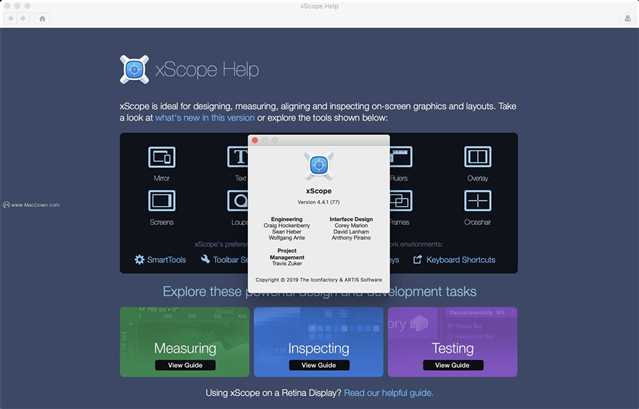Go to help home page via house icon
Image resolution: width=639 pixels, height=409 pixels.
click(x=42, y=19)
